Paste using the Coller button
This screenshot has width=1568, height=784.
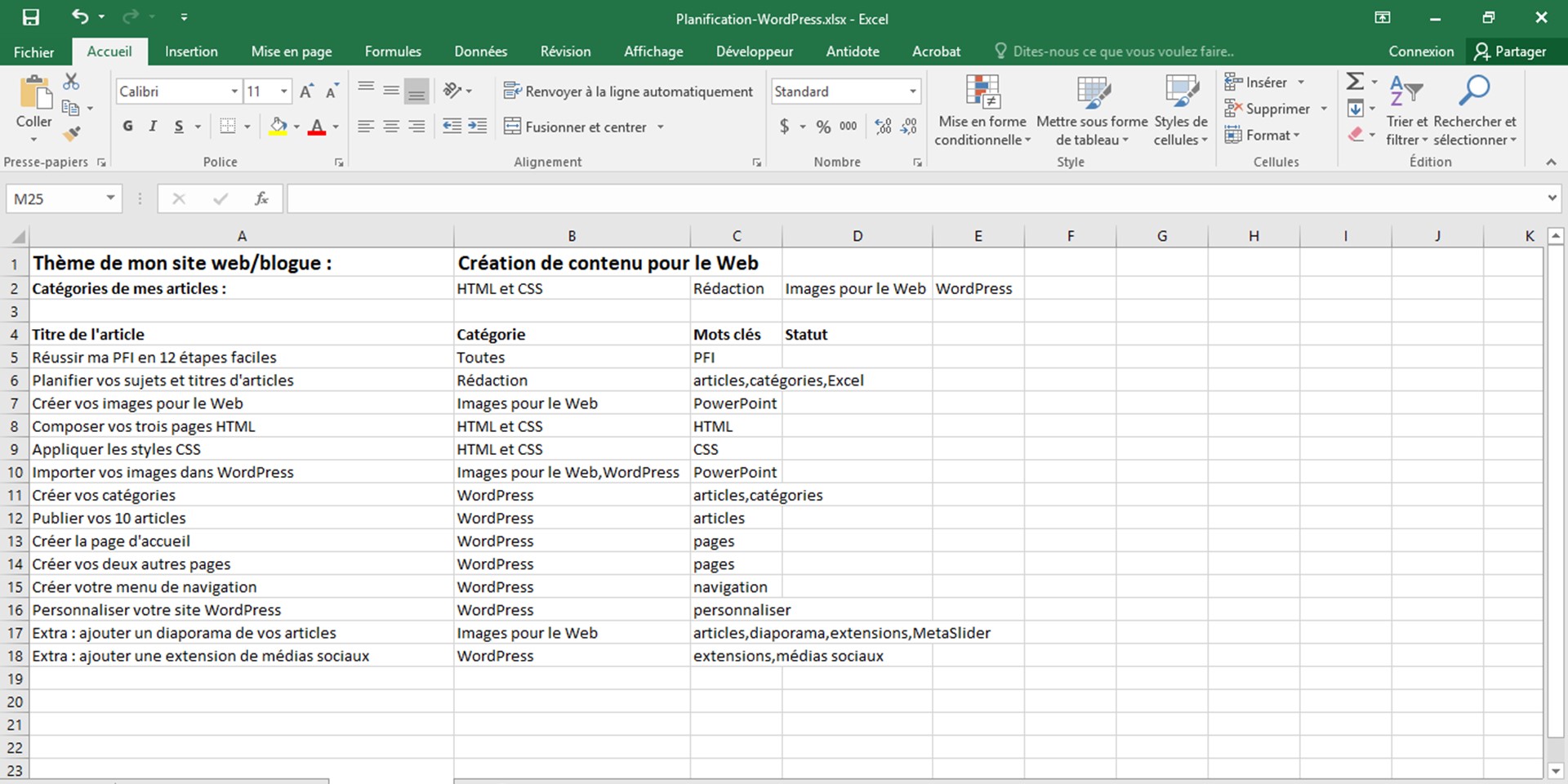tap(33, 108)
